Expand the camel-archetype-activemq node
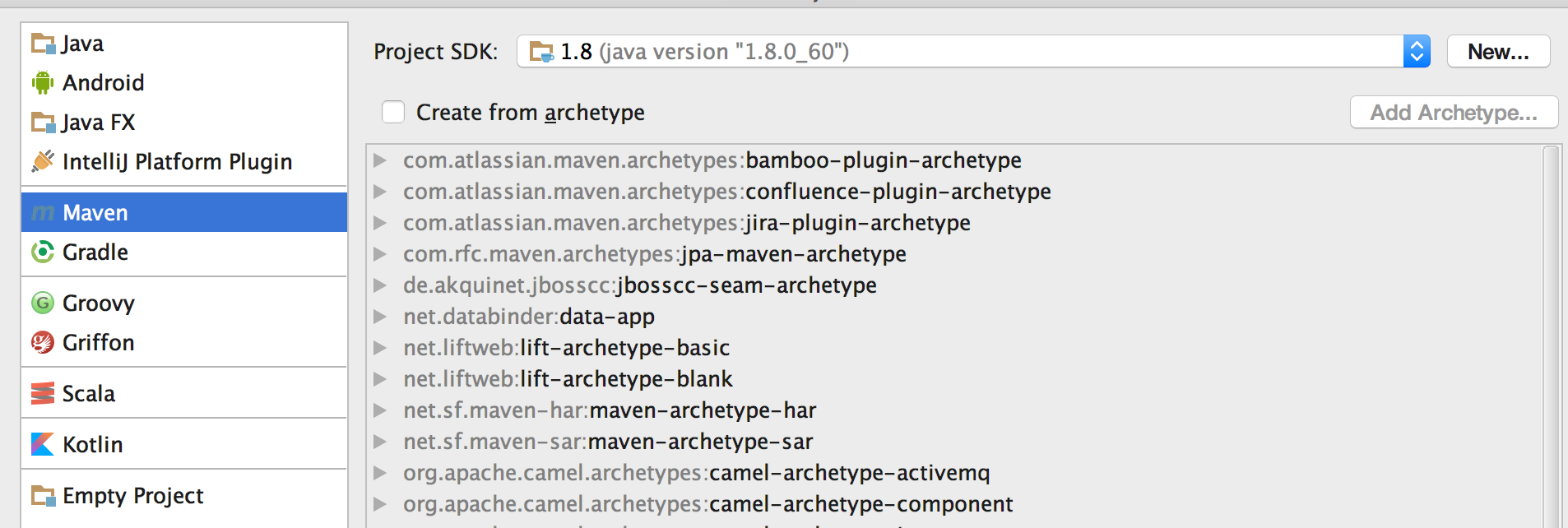The image size is (1568, 528). 380,473
